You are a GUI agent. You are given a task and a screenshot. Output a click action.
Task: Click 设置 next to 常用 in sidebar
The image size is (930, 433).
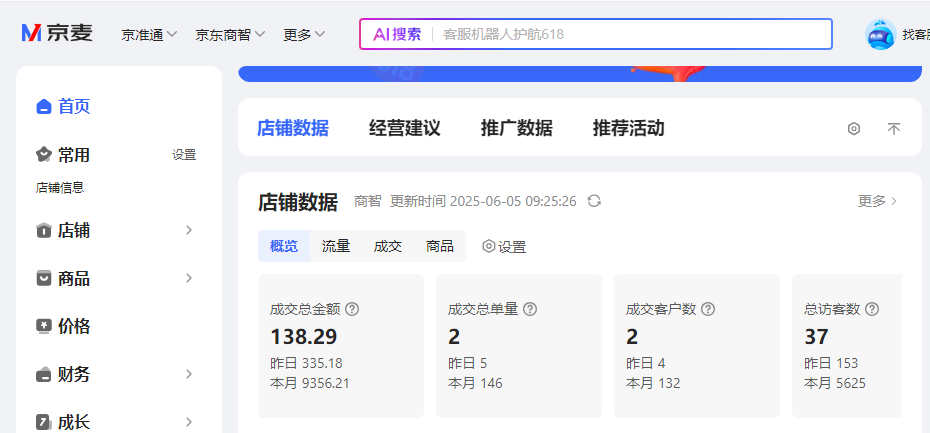coord(184,155)
